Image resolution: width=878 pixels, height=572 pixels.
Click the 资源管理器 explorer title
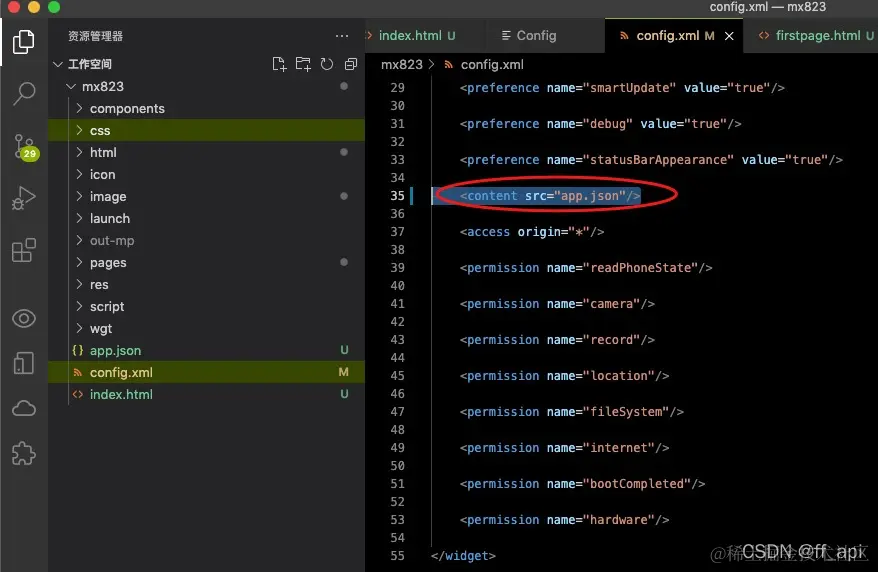pos(95,36)
